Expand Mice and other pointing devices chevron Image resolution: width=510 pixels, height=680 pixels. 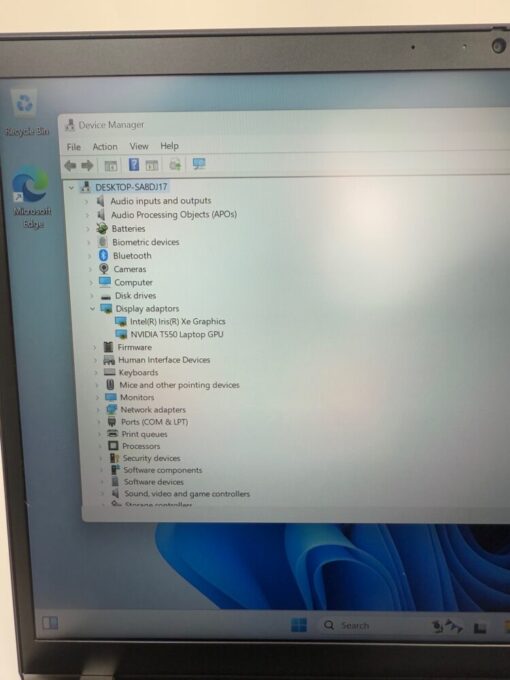coord(97,385)
